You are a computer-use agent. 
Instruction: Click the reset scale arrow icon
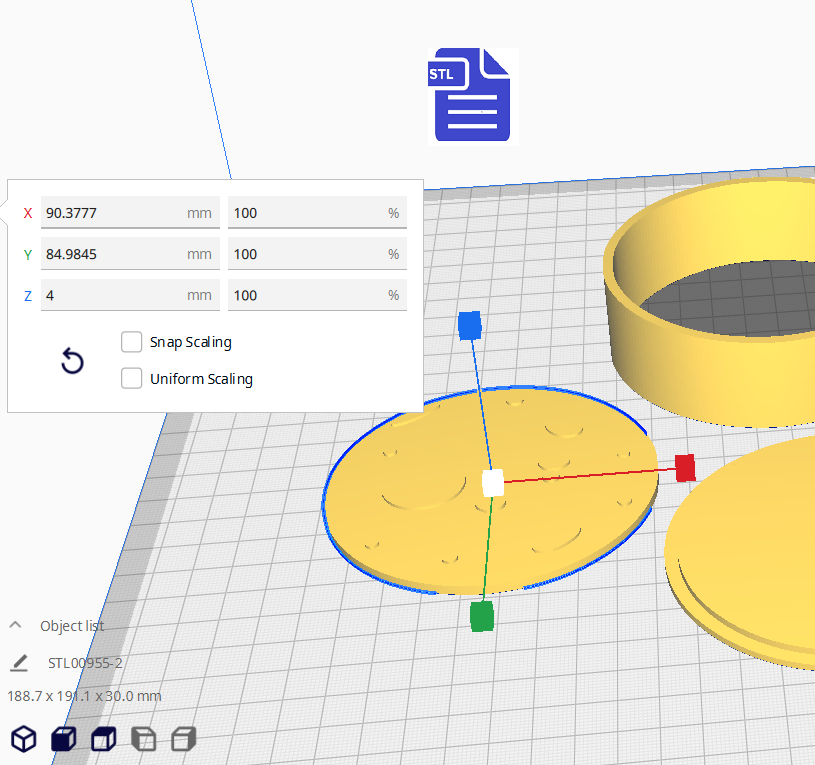pos(72,361)
